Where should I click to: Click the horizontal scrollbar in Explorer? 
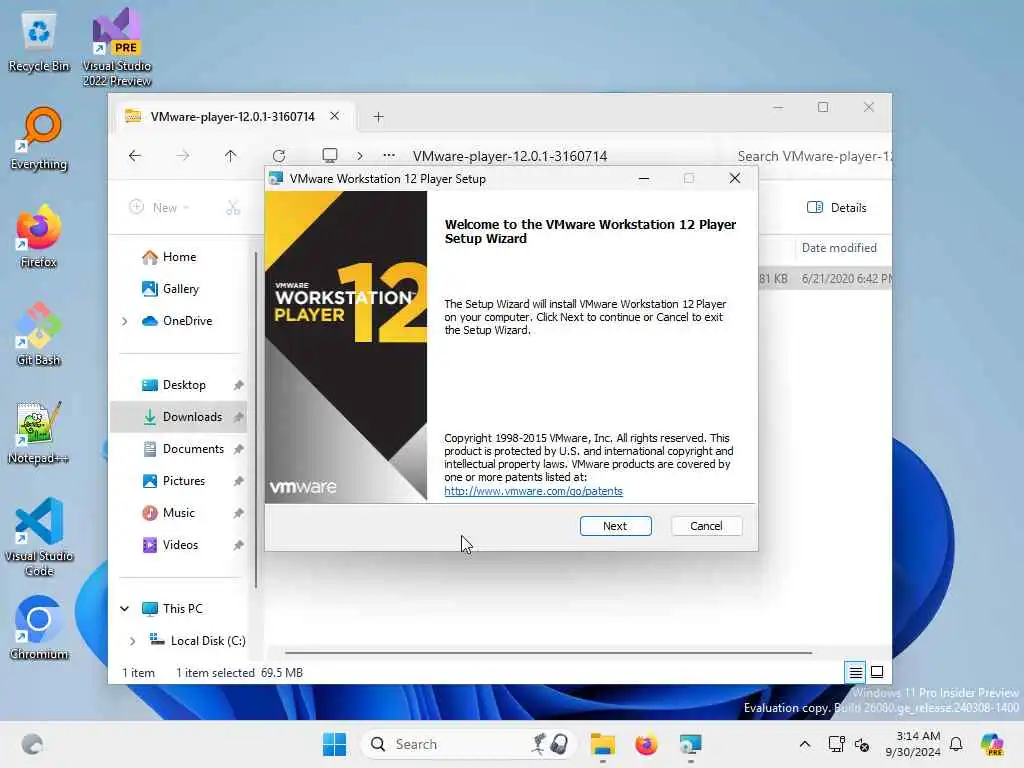pos(549,652)
